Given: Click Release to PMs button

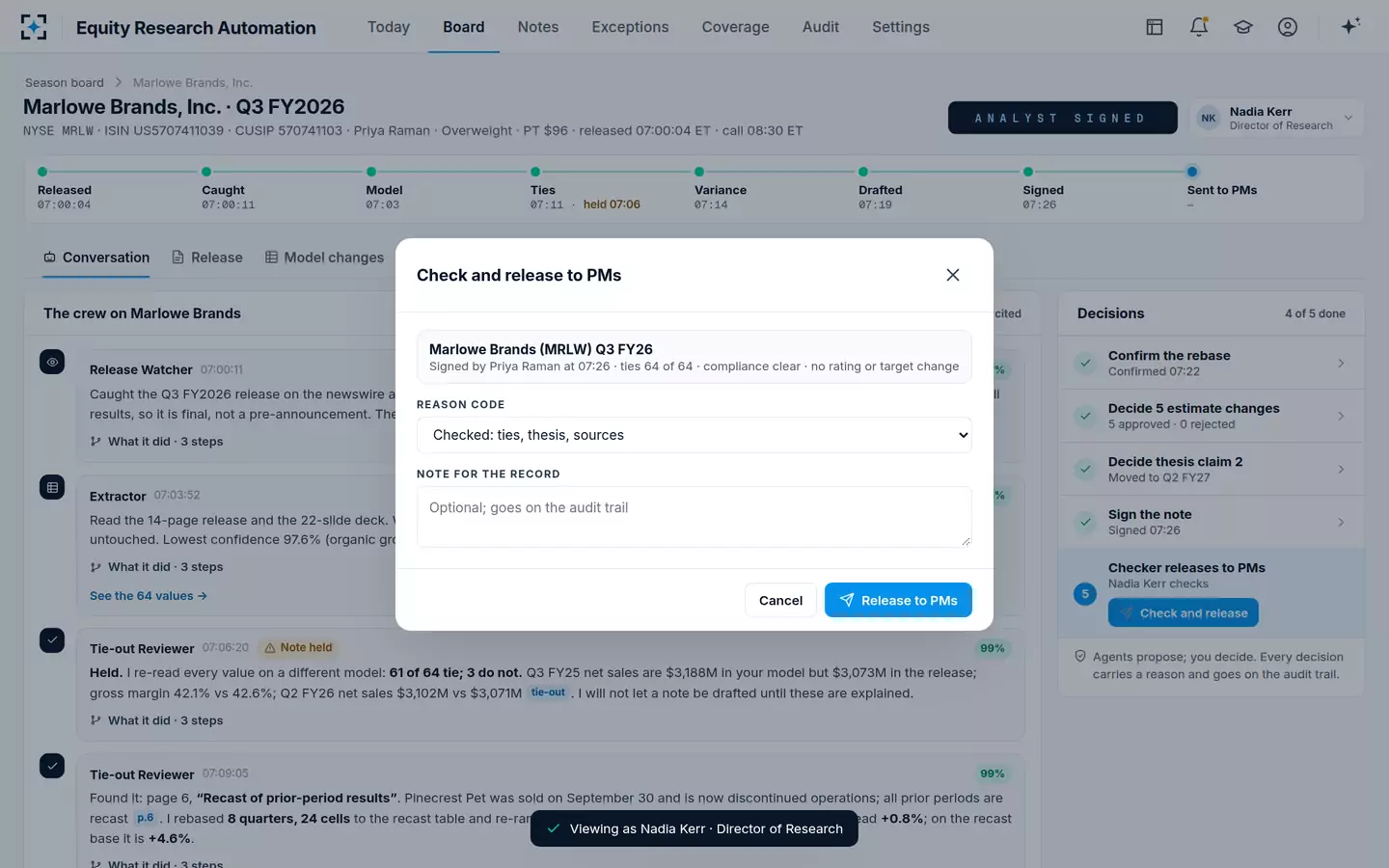Looking at the screenshot, I should click(x=898, y=600).
